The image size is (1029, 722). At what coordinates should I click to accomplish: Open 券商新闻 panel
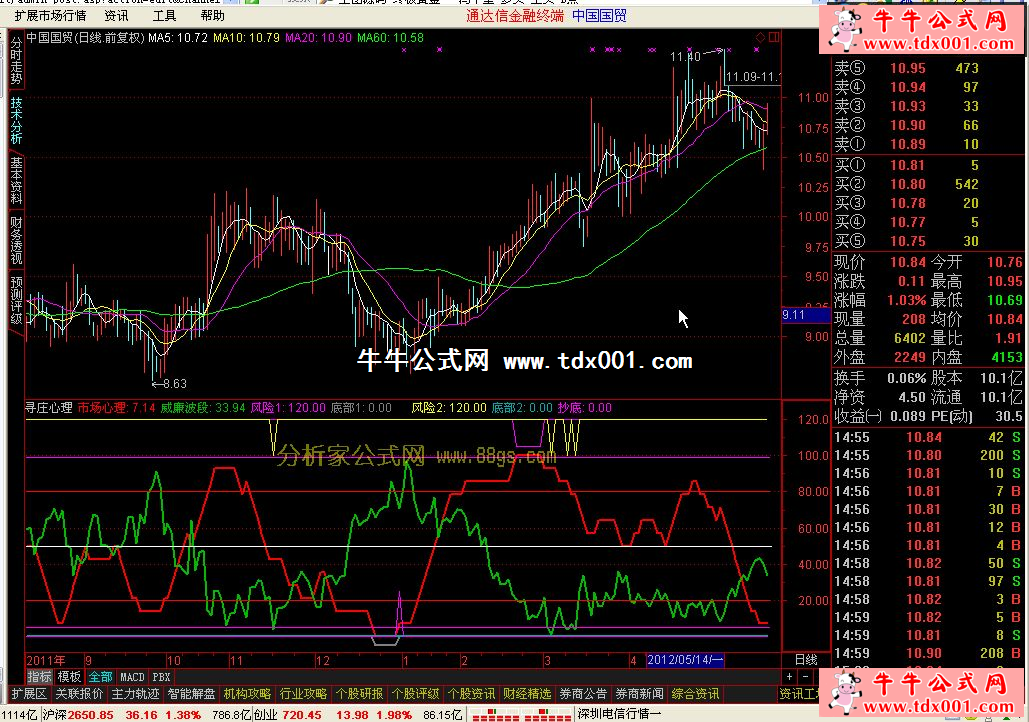(x=639, y=694)
